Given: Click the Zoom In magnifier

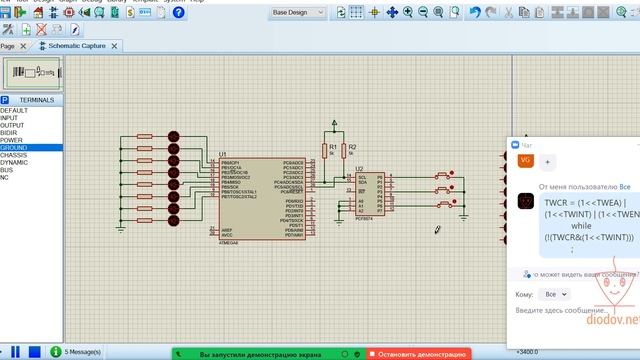Looking at the screenshot, I should pyautogui.click(x=407, y=13).
